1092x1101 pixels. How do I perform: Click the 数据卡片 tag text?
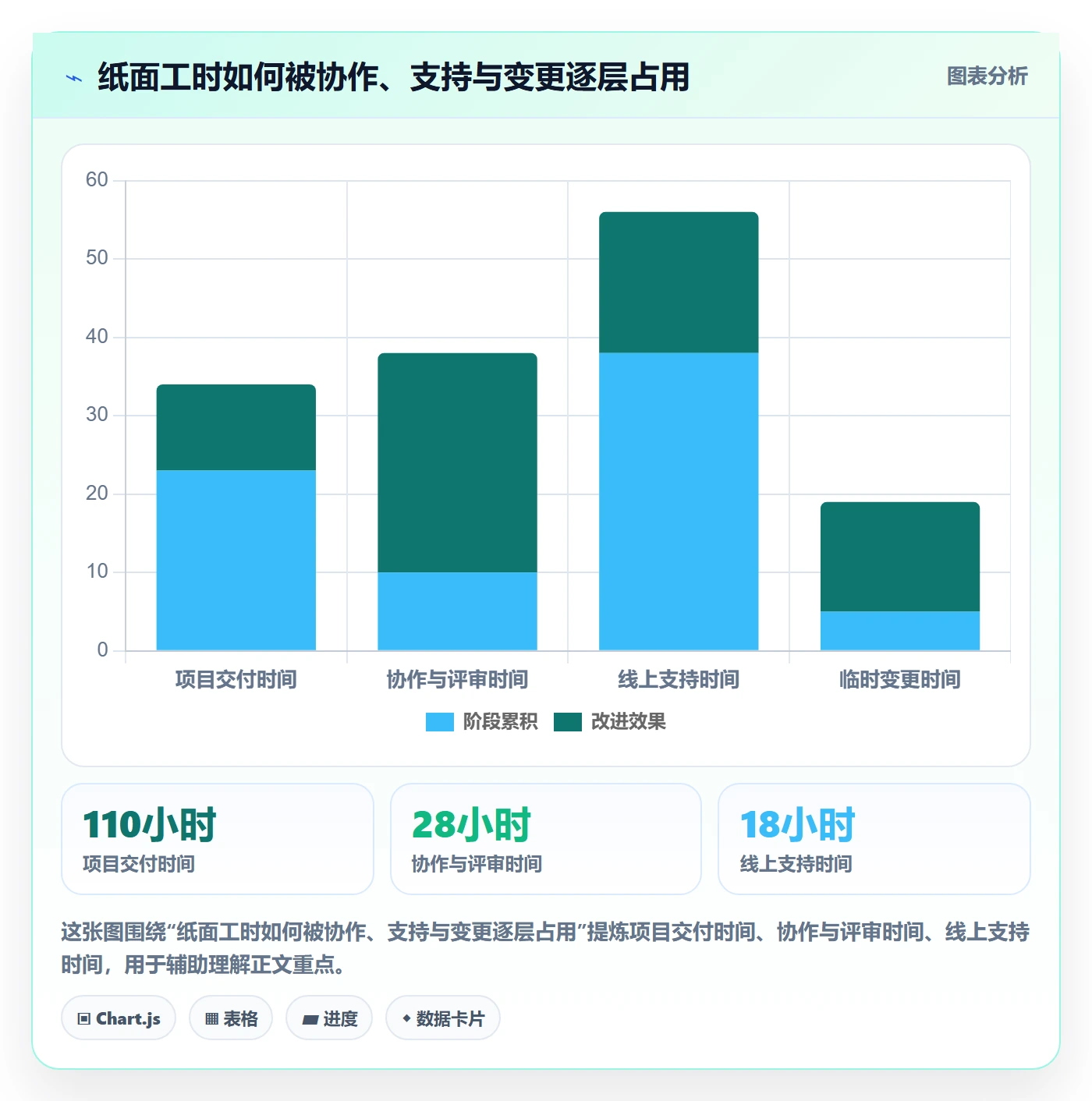(450, 1018)
